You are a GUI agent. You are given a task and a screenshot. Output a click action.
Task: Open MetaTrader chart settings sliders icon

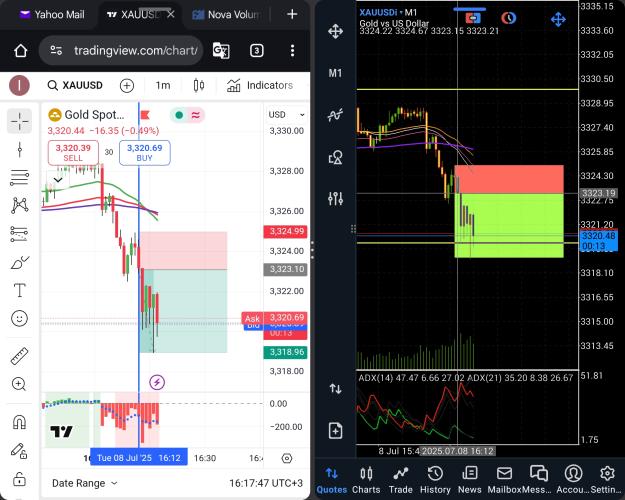point(335,198)
